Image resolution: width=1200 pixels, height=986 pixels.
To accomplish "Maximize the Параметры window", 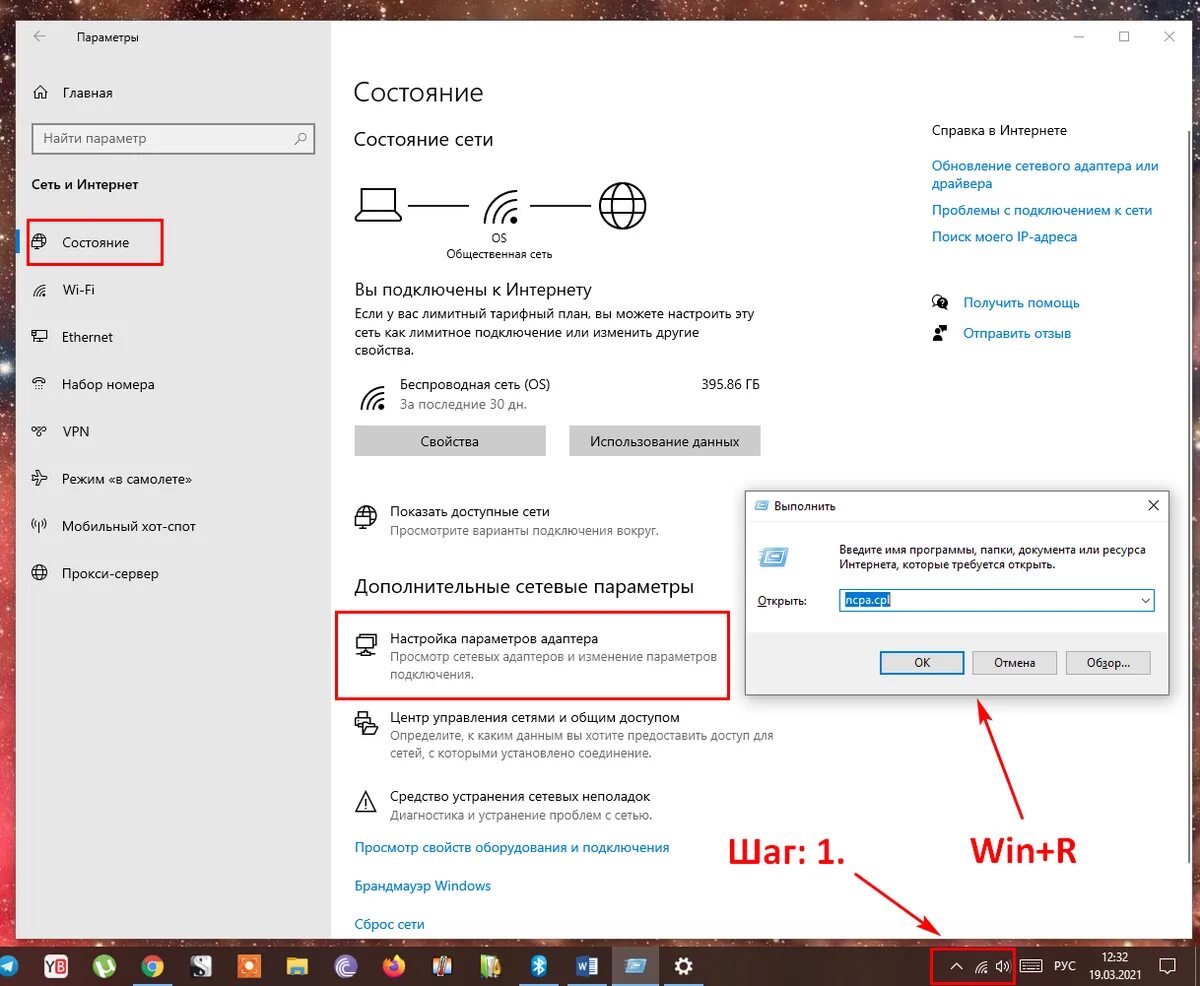I will pyautogui.click(x=1124, y=37).
